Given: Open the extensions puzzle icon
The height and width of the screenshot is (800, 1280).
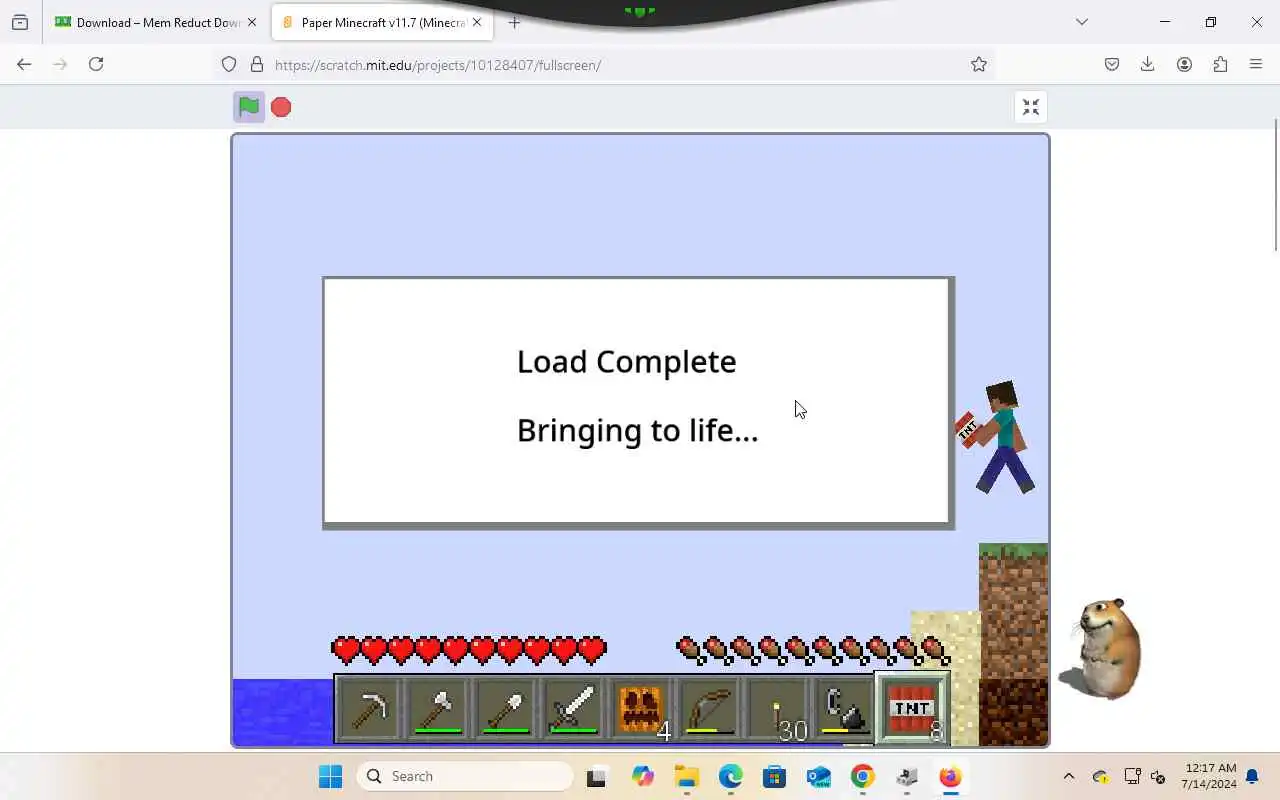Looking at the screenshot, I should click(x=1220, y=64).
